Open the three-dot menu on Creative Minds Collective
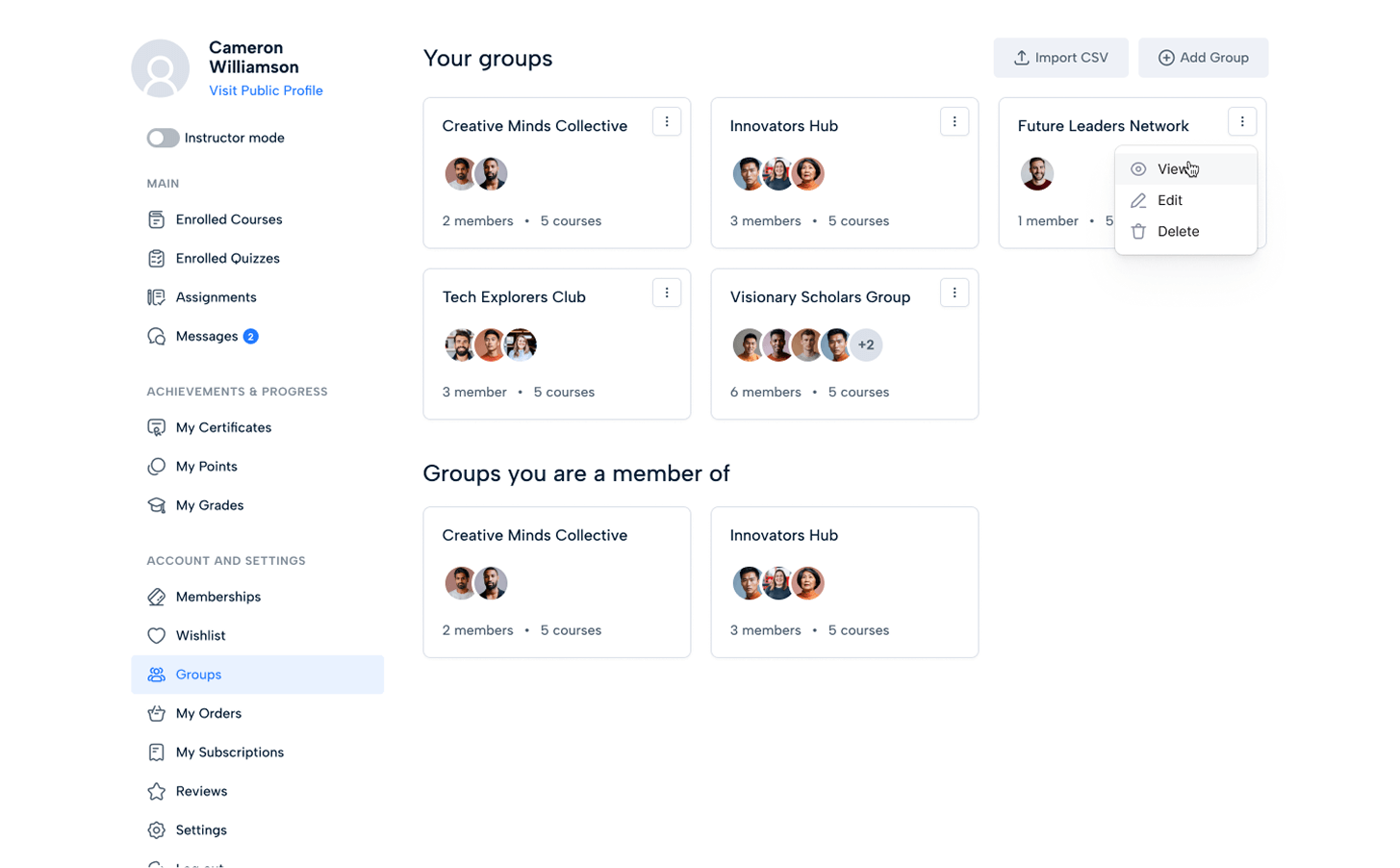 coord(666,121)
